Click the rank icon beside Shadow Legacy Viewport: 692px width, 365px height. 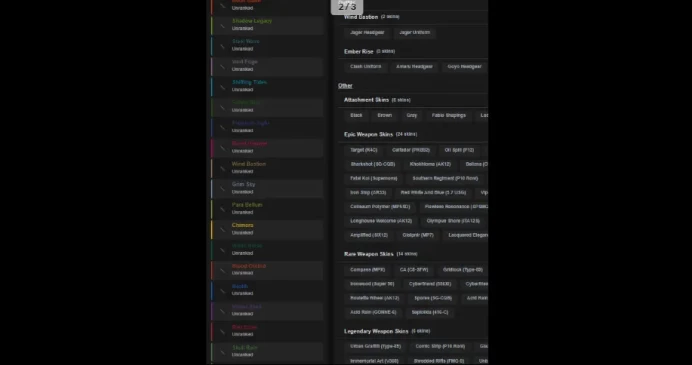[x=223, y=26]
